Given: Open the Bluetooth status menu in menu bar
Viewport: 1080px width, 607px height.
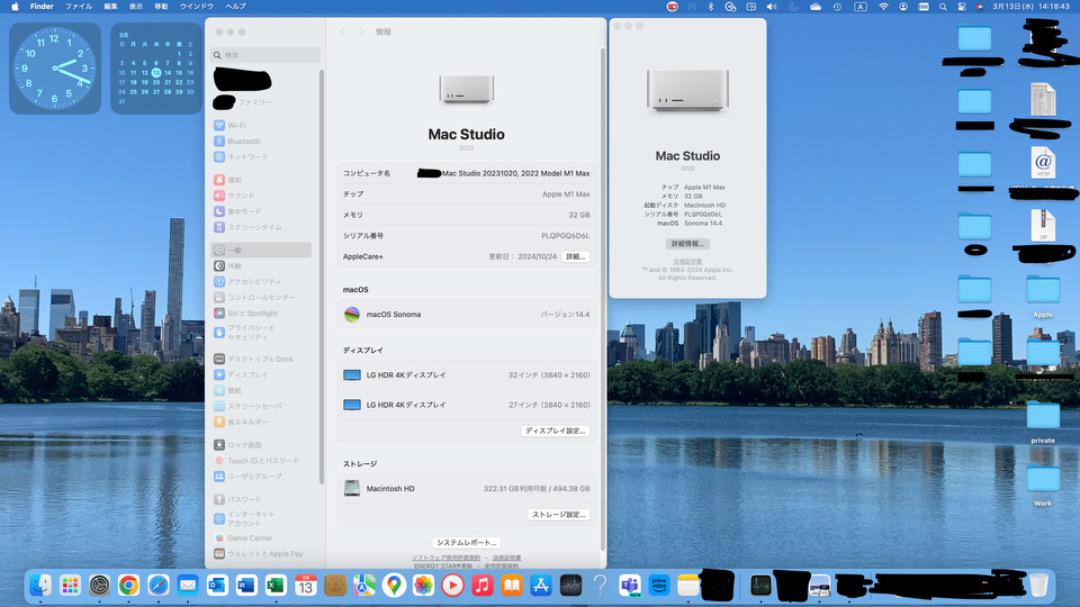Looking at the screenshot, I should [711, 6].
